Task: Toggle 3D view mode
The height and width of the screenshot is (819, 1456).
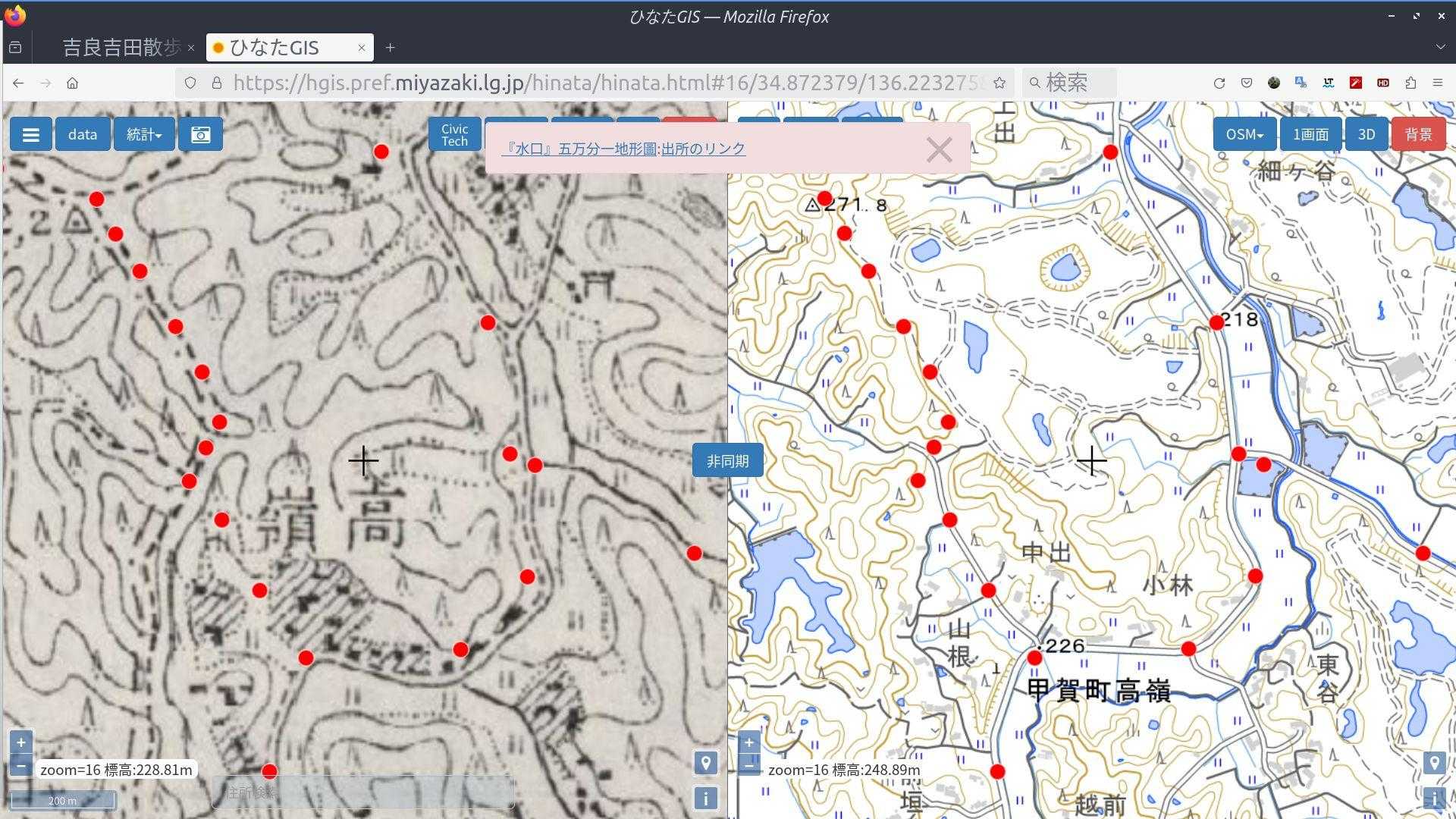Action: point(1366,134)
